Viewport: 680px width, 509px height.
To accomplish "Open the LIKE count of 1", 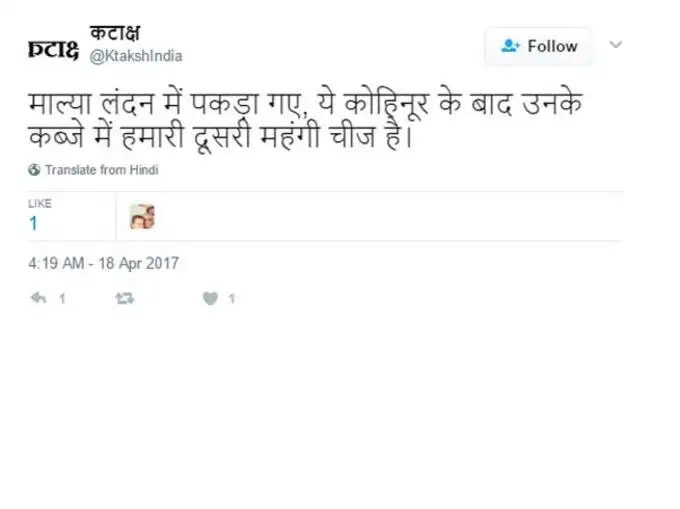I will [x=33, y=224].
